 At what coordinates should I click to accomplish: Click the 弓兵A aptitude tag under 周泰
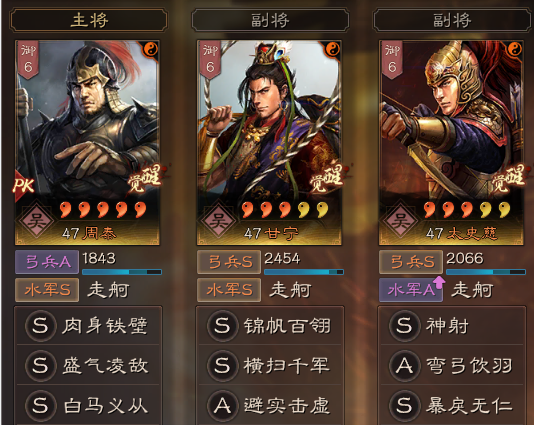(47, 262)
